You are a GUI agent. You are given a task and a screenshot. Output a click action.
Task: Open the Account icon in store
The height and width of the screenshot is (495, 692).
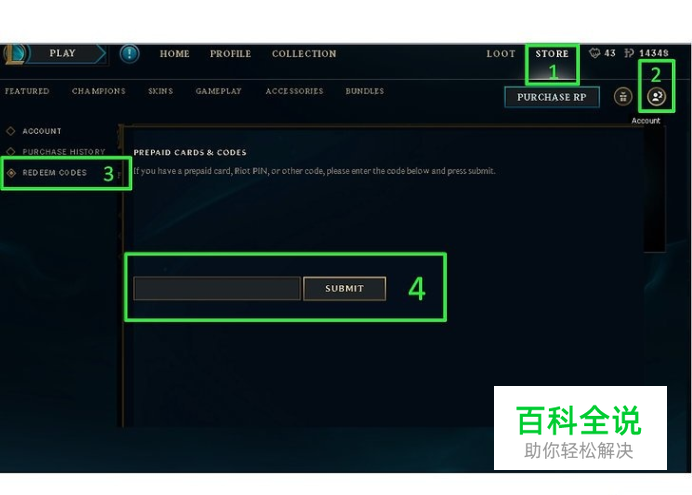656,97
